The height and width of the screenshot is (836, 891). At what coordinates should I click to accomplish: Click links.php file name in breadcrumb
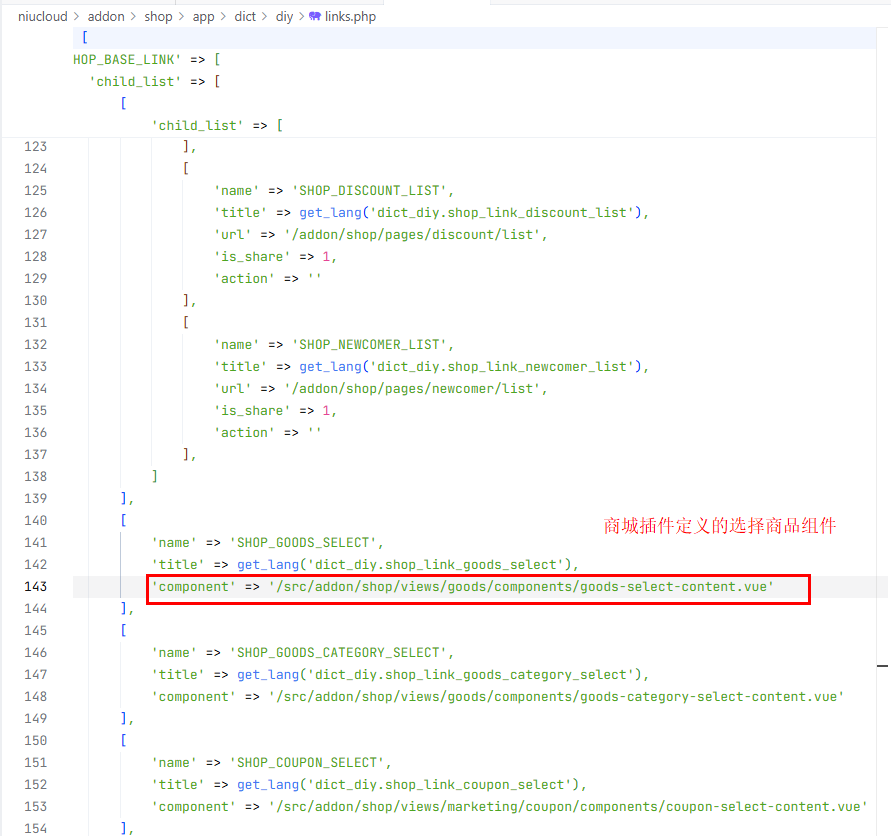350,17
